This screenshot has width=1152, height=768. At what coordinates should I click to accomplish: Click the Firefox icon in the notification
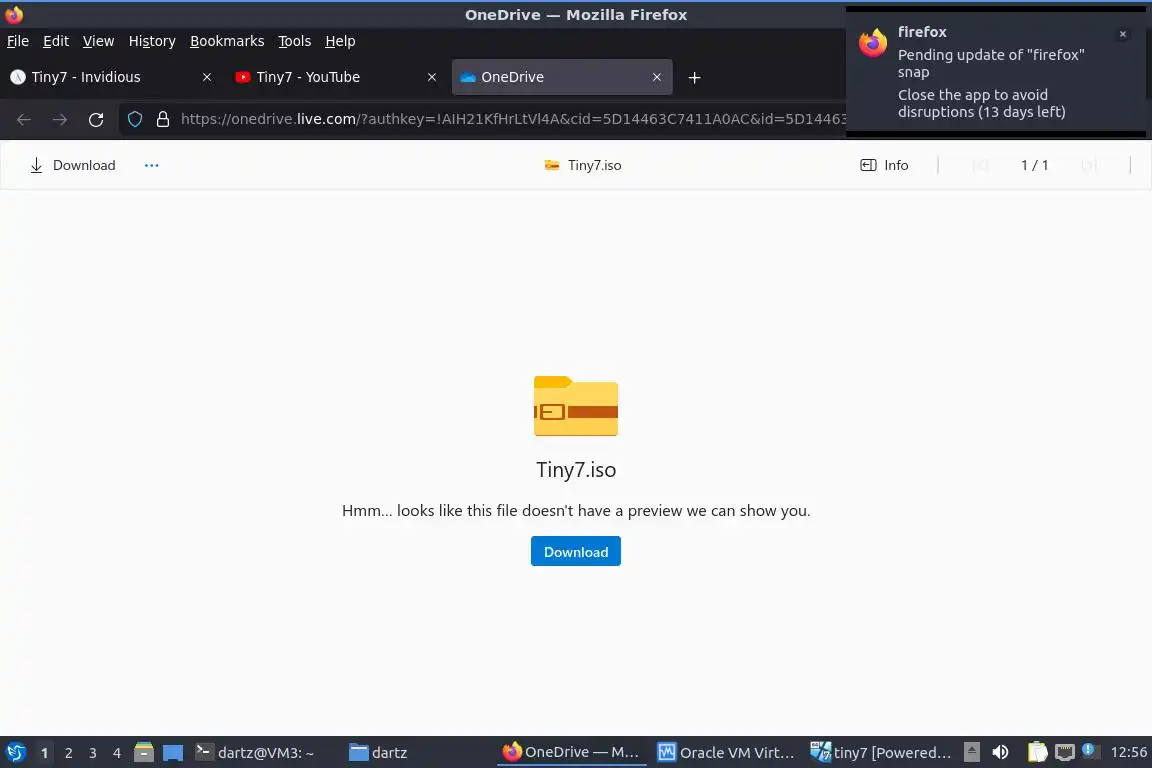(873, 43)
